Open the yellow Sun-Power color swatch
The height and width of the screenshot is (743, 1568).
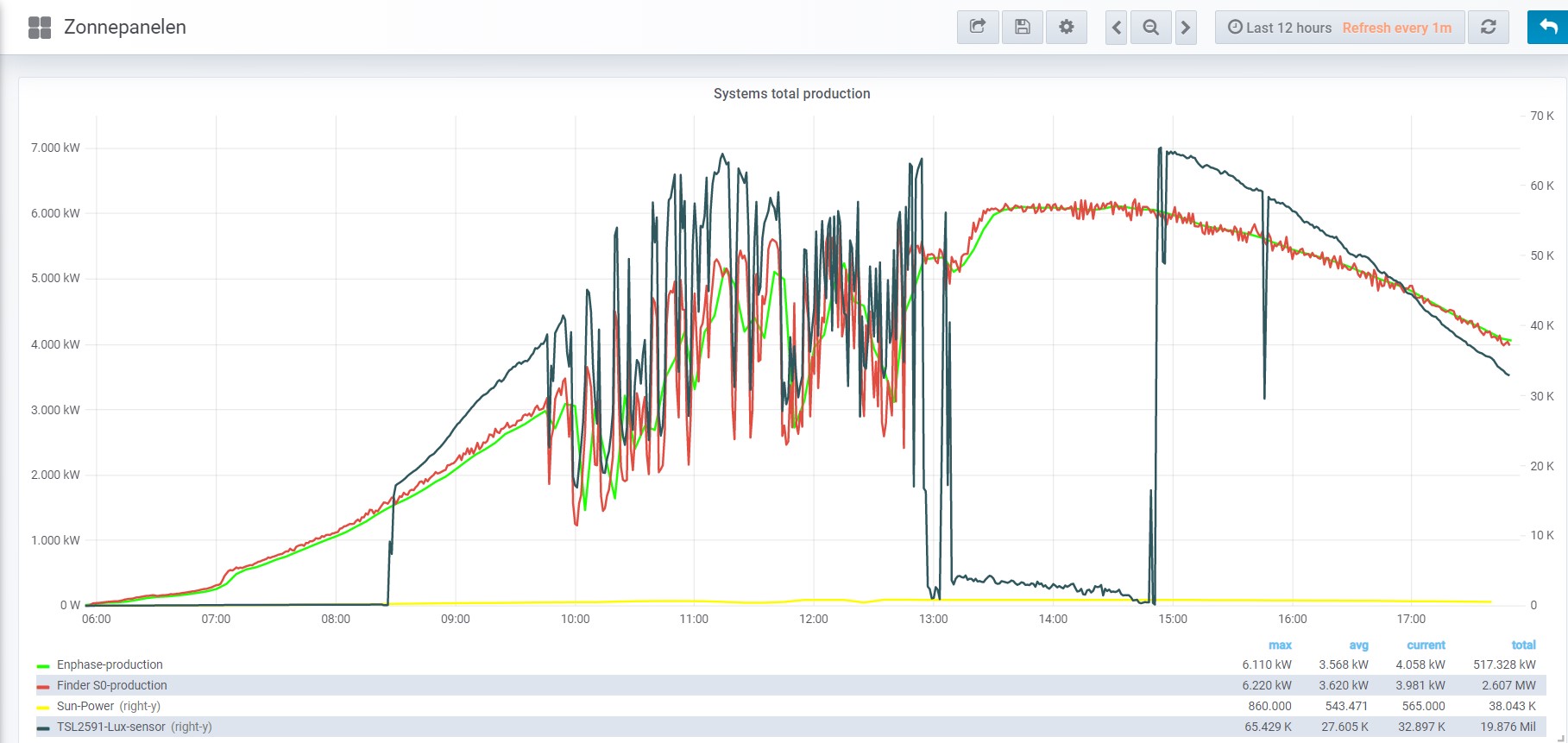(x=43, y=708)
